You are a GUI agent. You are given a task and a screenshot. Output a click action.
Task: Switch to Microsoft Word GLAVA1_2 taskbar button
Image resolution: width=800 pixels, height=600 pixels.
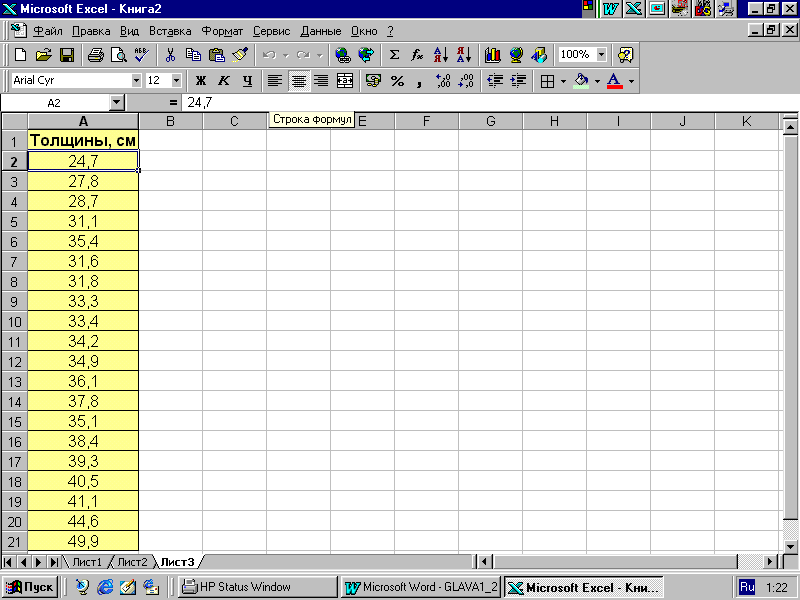(420, 587)
